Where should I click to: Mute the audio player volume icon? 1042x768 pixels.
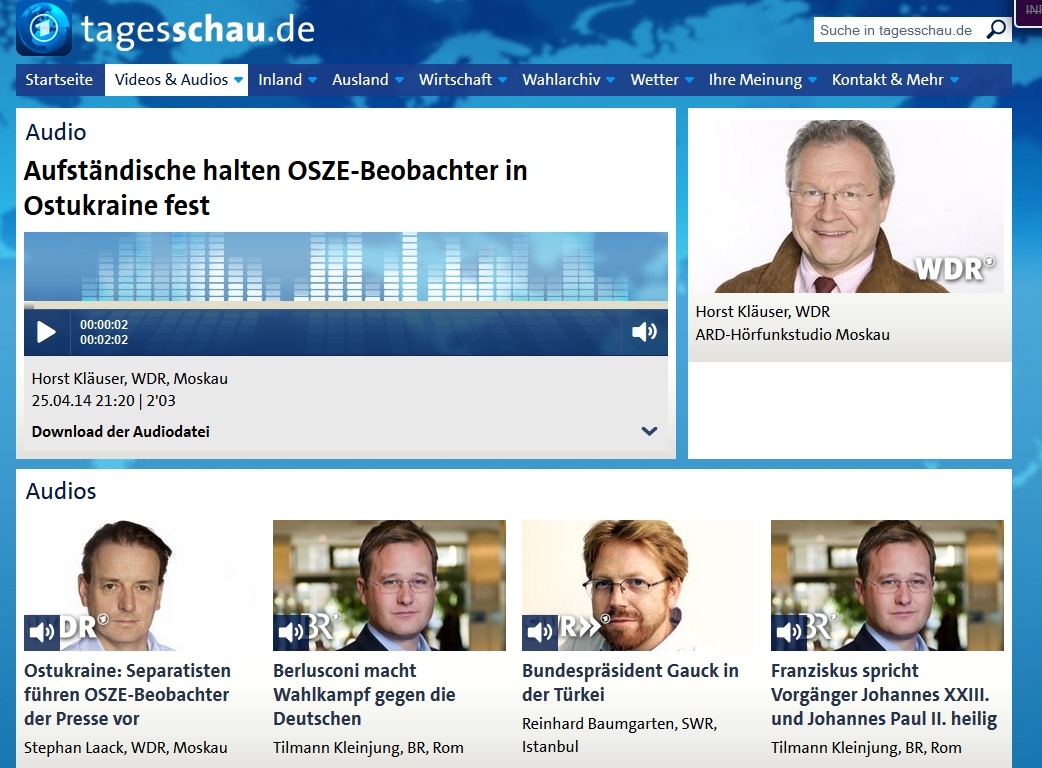[x=644, y=332]
